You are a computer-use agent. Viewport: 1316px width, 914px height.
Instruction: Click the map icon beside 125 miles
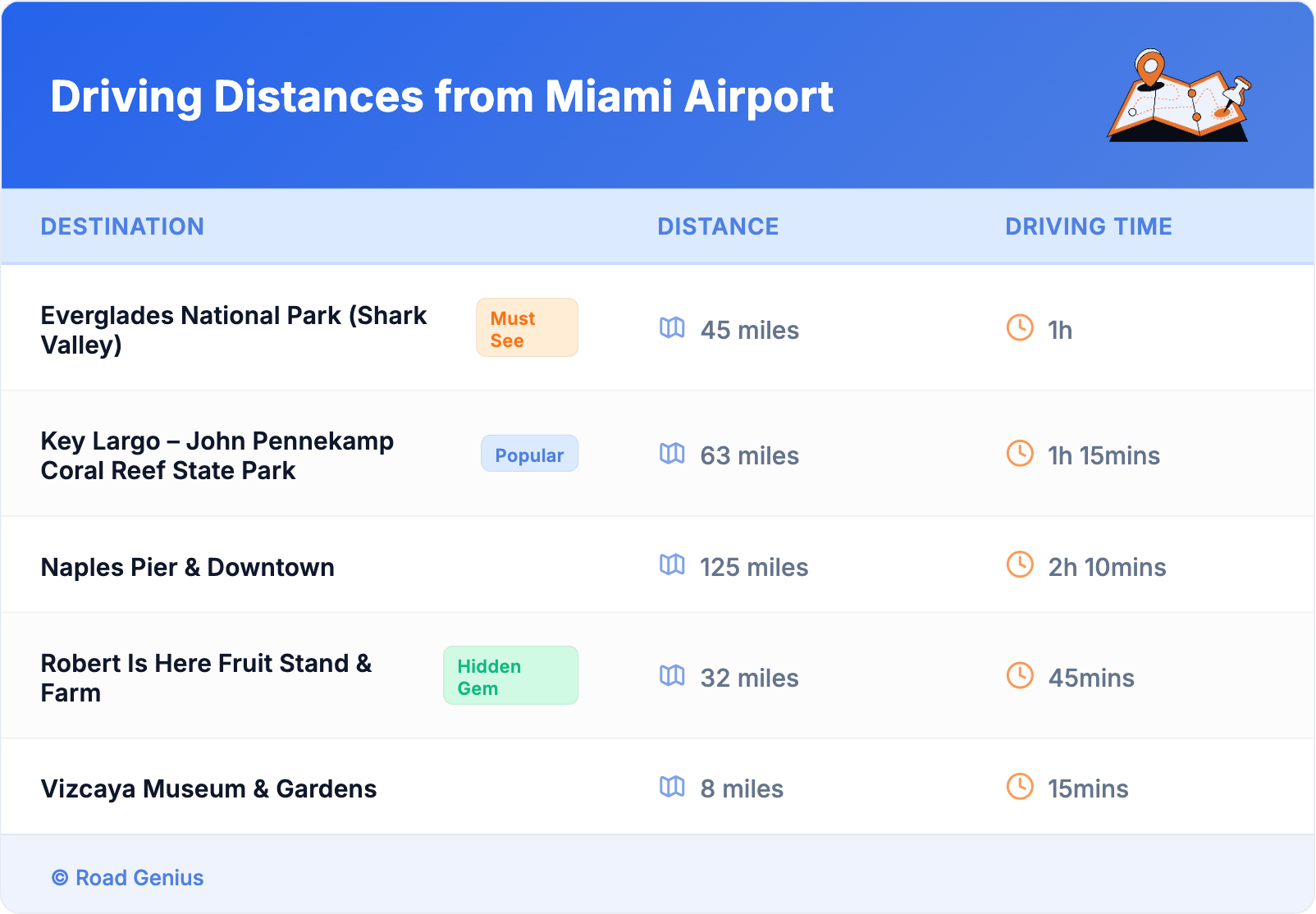click(672, 564)
